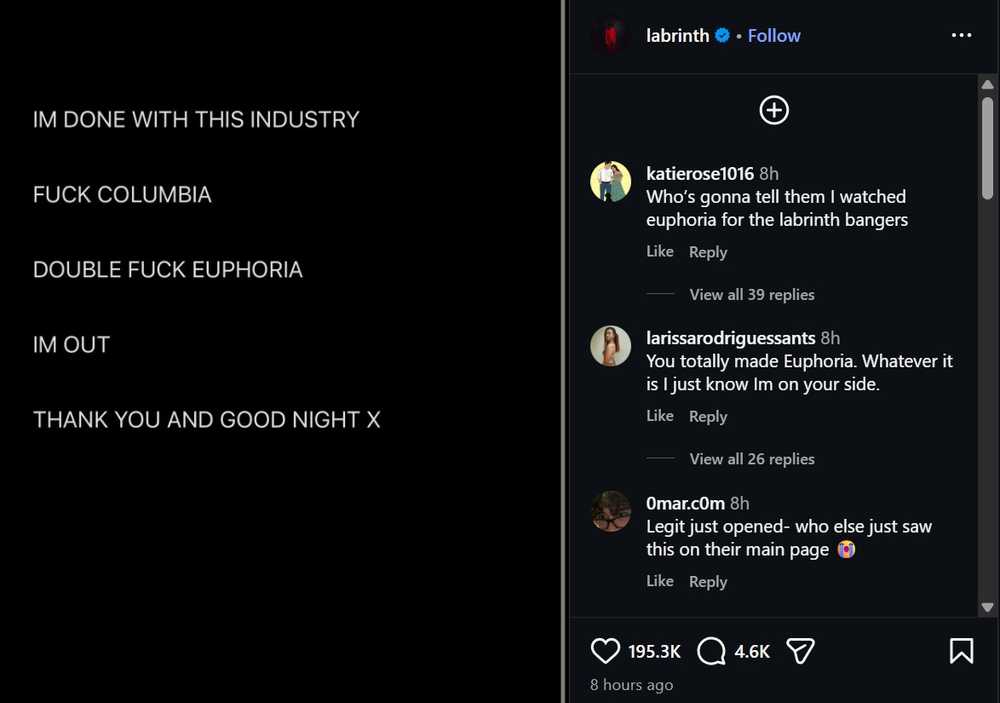Open 0mar.c0m username link

pos(685,503)
